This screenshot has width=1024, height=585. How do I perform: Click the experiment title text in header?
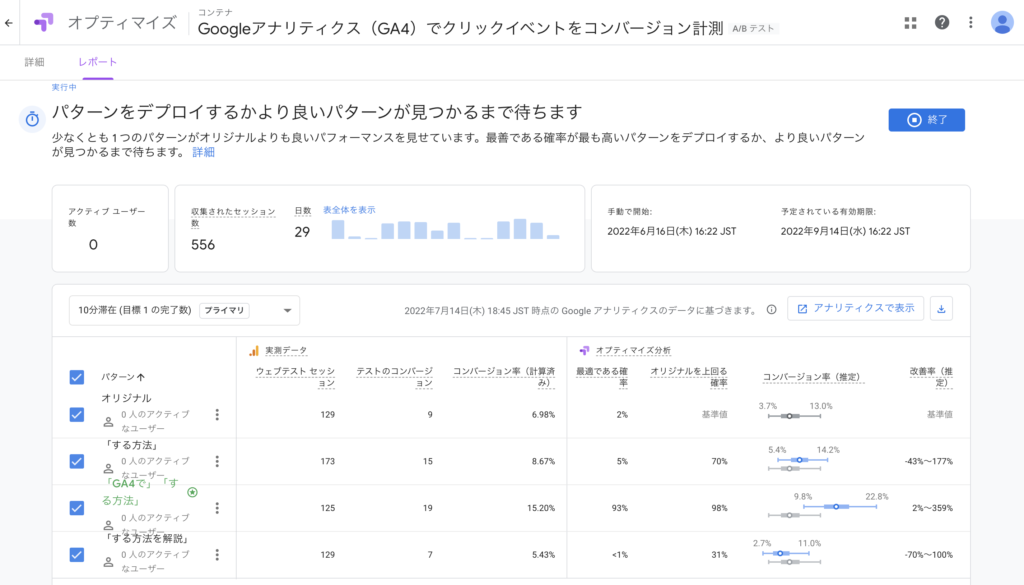(460, 28)
